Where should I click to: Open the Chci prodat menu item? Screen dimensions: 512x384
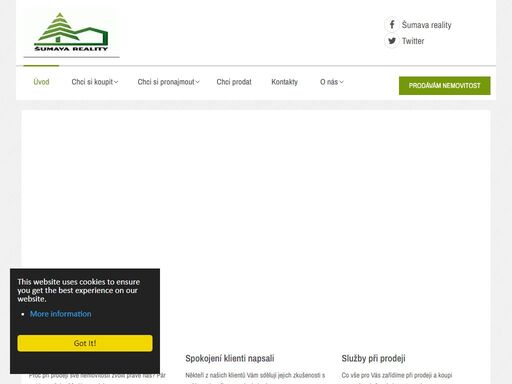tap(234, 82)
